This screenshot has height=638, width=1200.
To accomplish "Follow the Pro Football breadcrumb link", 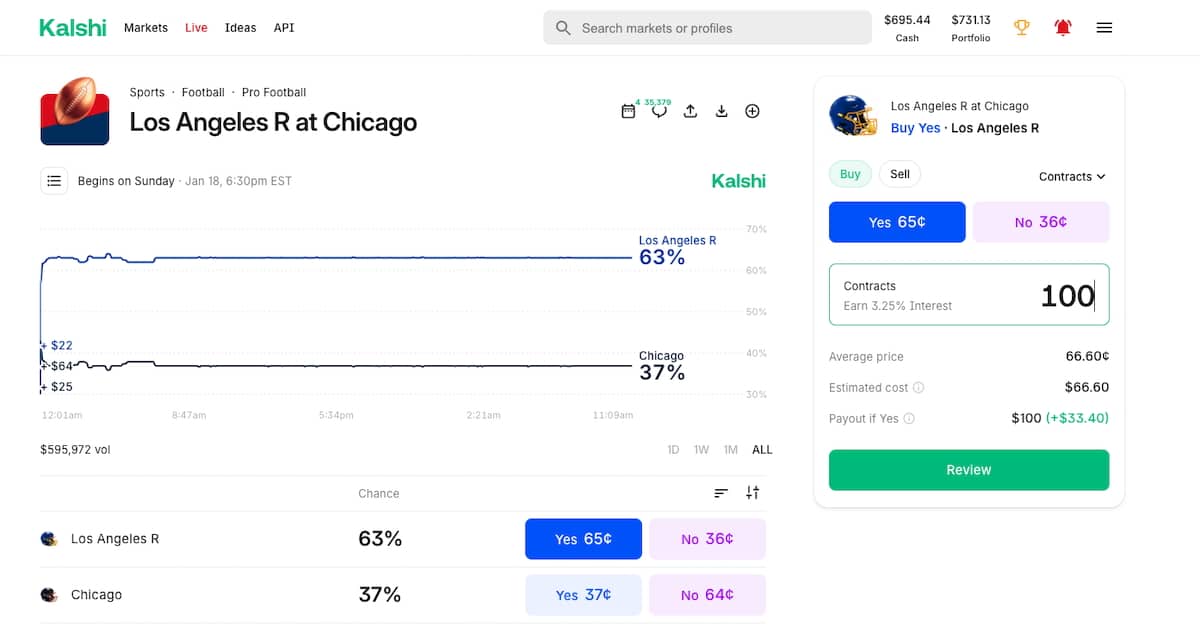I will point(274,92).
